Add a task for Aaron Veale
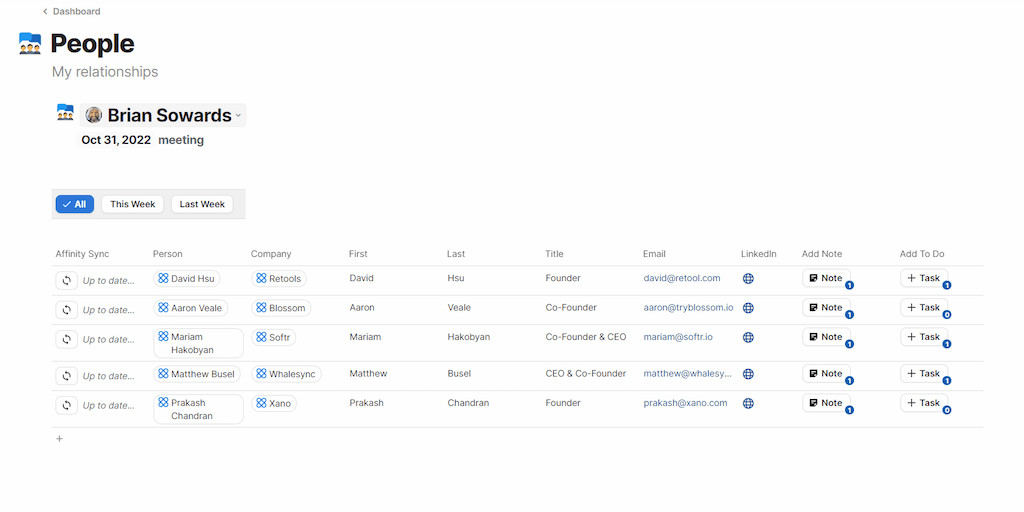The image size is (1024, 512). pyautogui.click(x=924, y=308)
